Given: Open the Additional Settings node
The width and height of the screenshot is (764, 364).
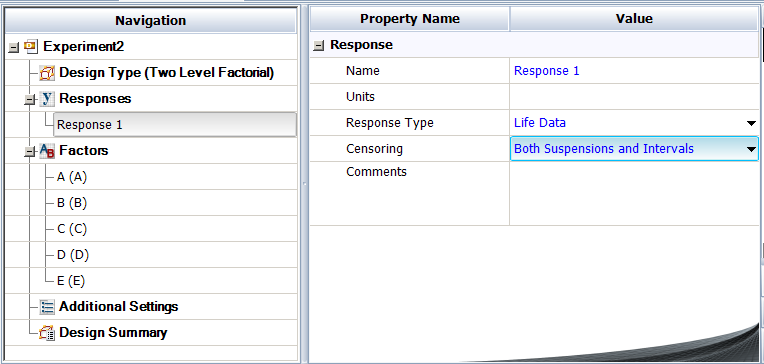Looking at the screenshot, I should (x=118, y=307).
